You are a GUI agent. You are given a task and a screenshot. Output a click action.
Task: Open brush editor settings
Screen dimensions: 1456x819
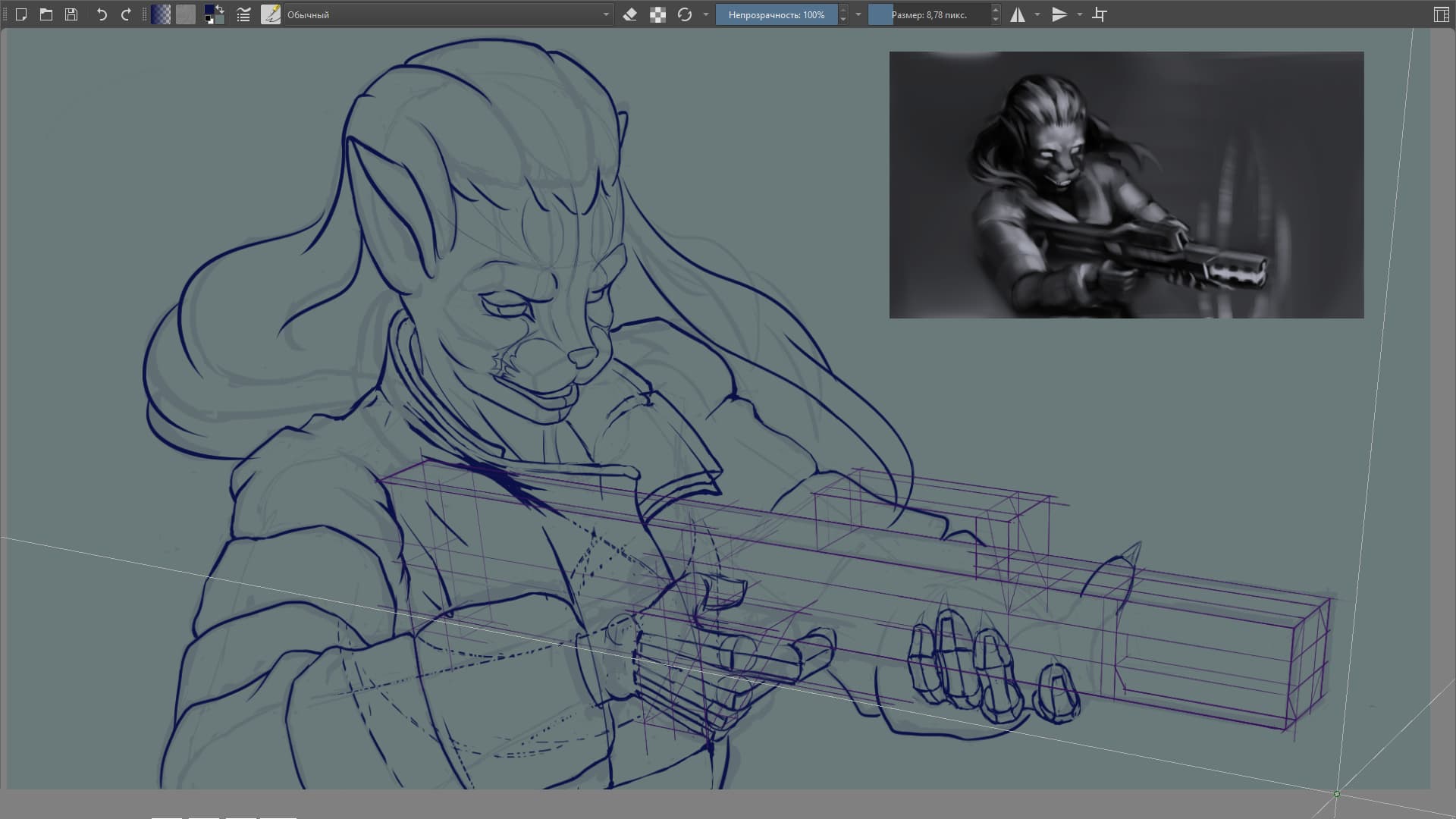tap(243, 14)
